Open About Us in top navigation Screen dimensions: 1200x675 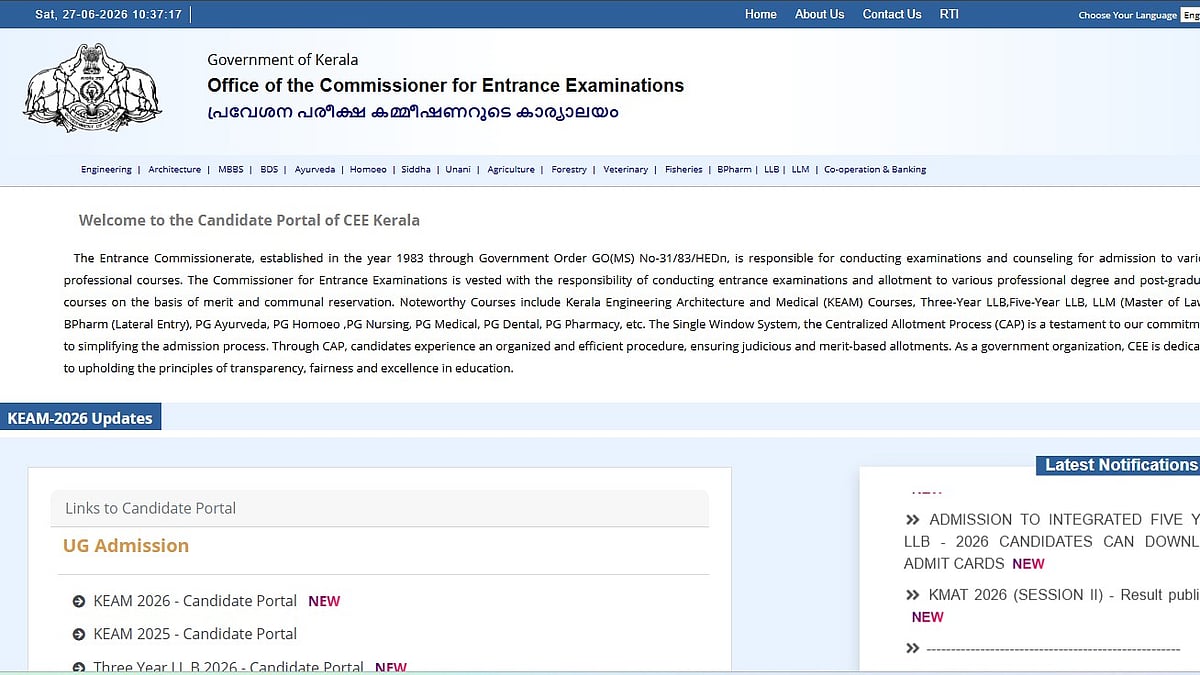pos(819,14)
